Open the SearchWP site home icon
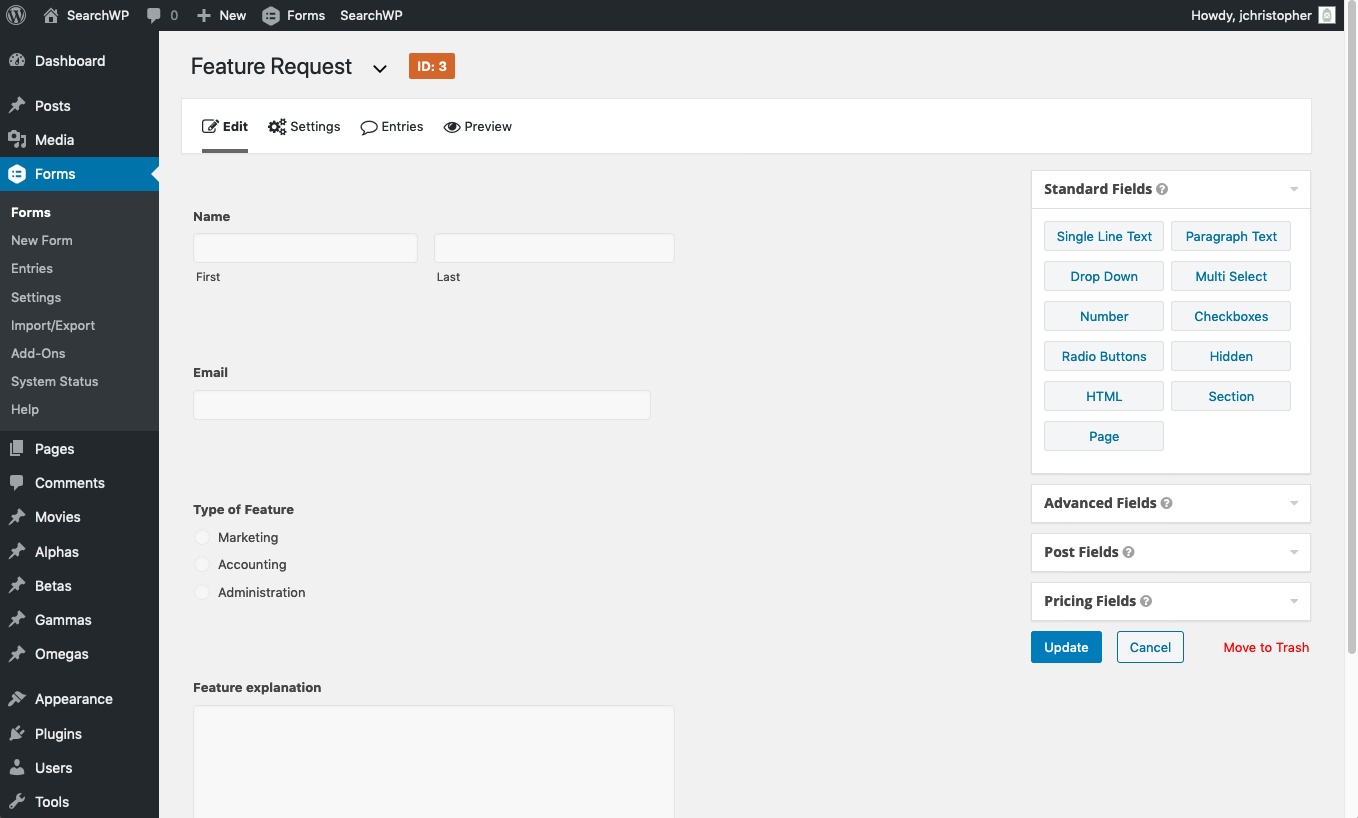Image resolution: width=1358 pixels, height=818 pixels. [x=51, y=15]
